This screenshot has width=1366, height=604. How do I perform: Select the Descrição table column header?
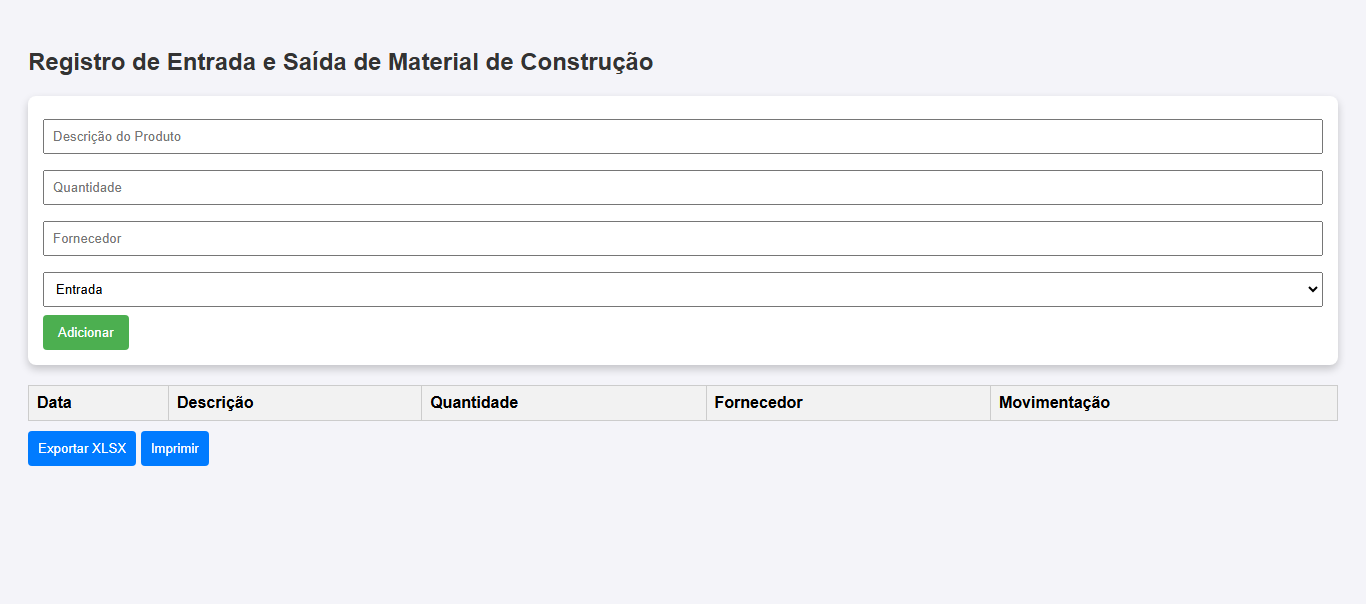click(215, 403)
